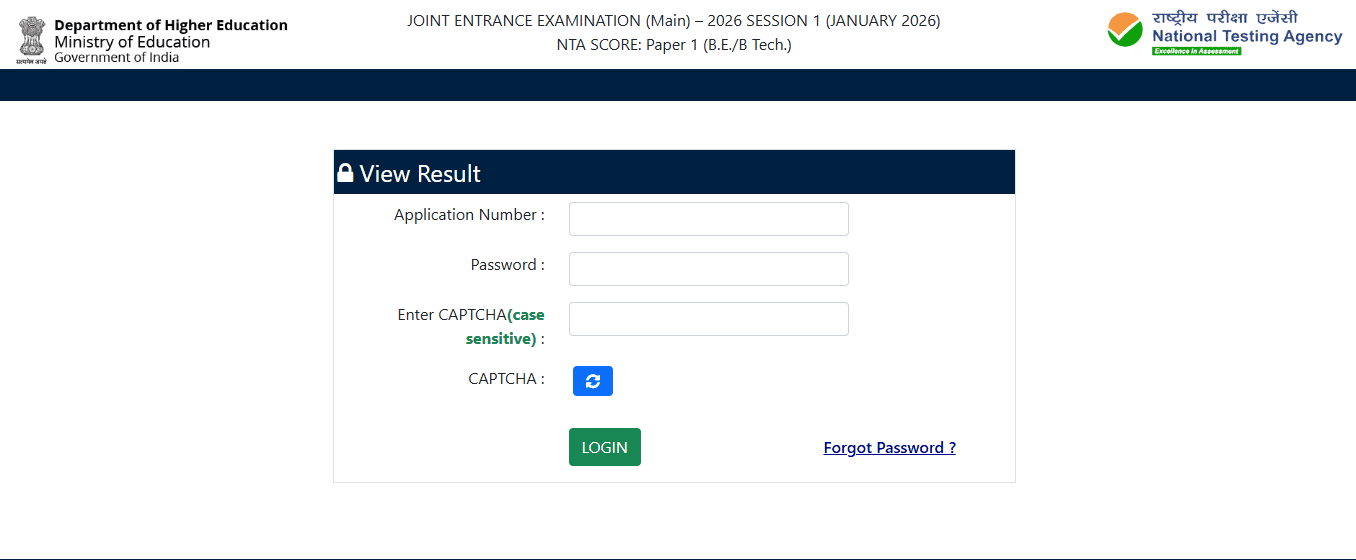1356x560 pixels.
Task: Click NTA SCORE: Paper 1 text
Action: coord(674,45)
